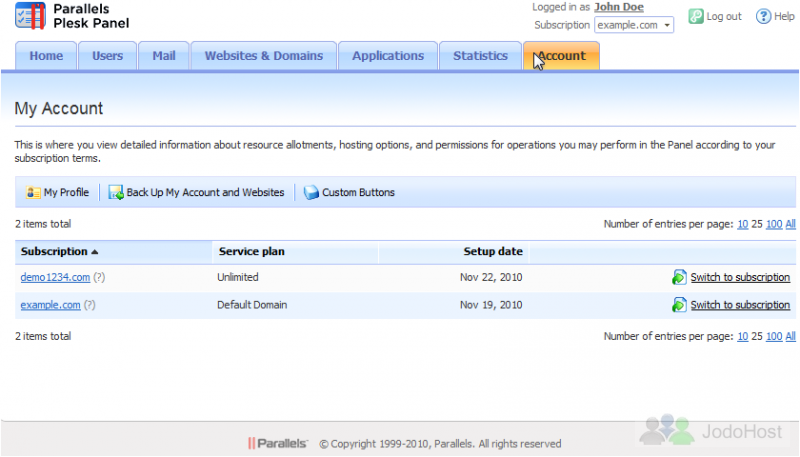The height and width of the screenshot is (457, 800).
Task: Open My Profile
Action: [66, 192]
